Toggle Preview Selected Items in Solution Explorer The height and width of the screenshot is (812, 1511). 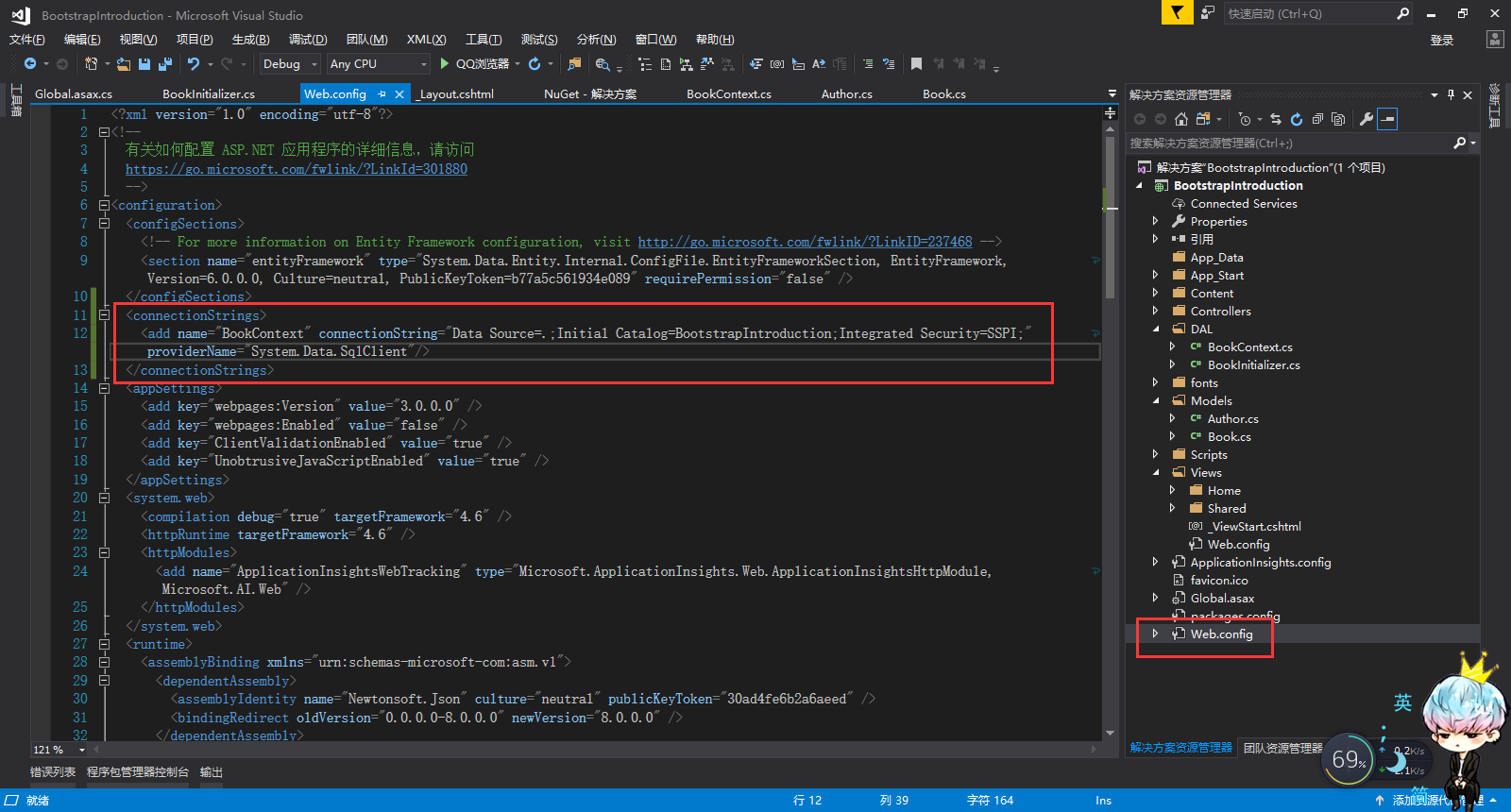pyautogui.click(x=1386, y=119)
